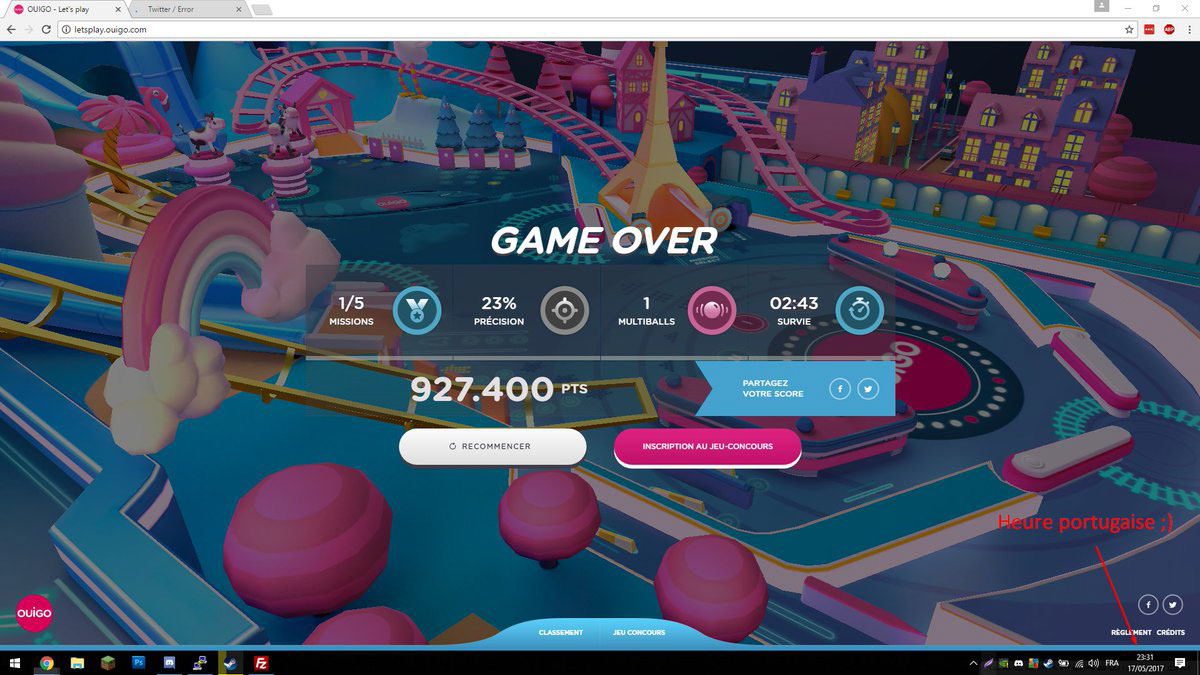Open Chrome's three-dot menu

point(1187,30)
